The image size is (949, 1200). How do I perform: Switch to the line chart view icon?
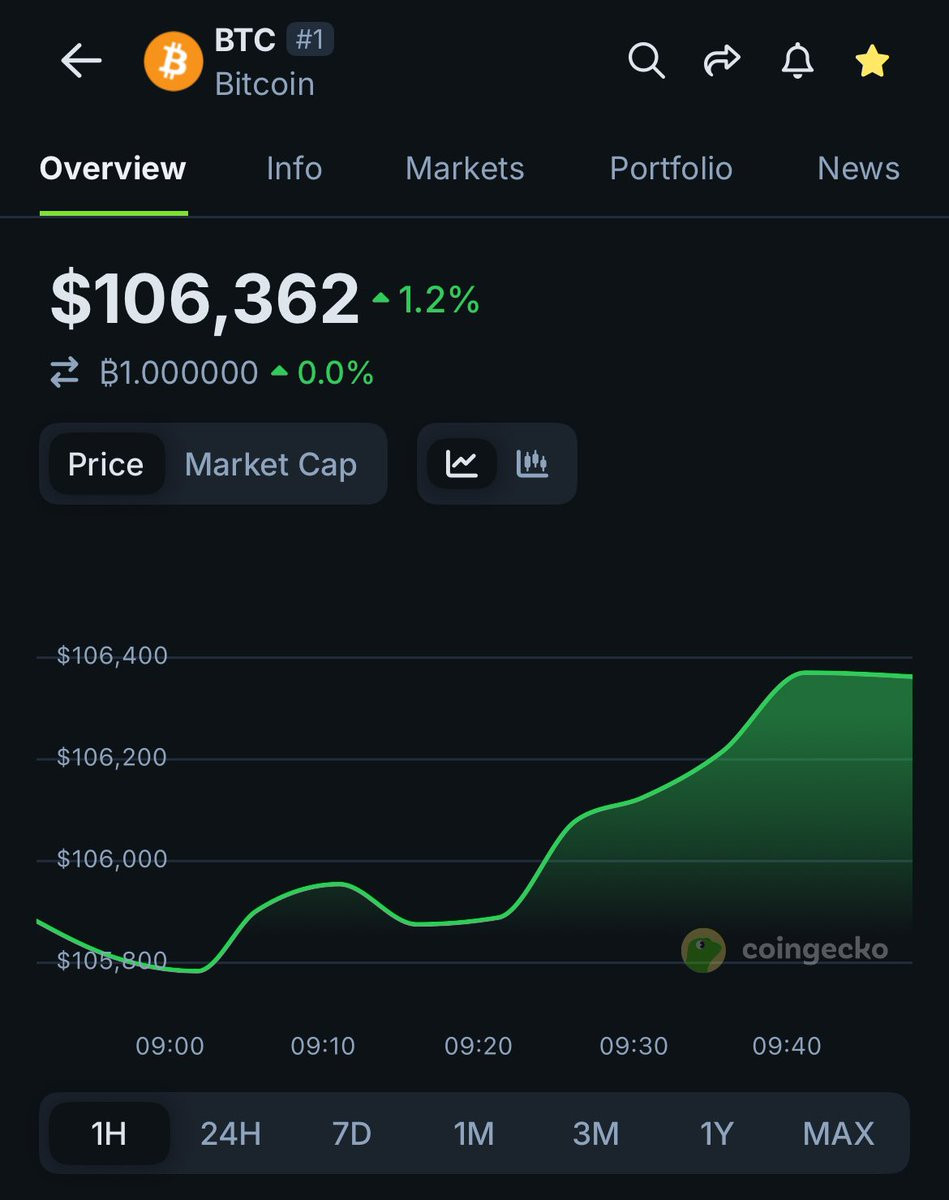pos(462,463)
